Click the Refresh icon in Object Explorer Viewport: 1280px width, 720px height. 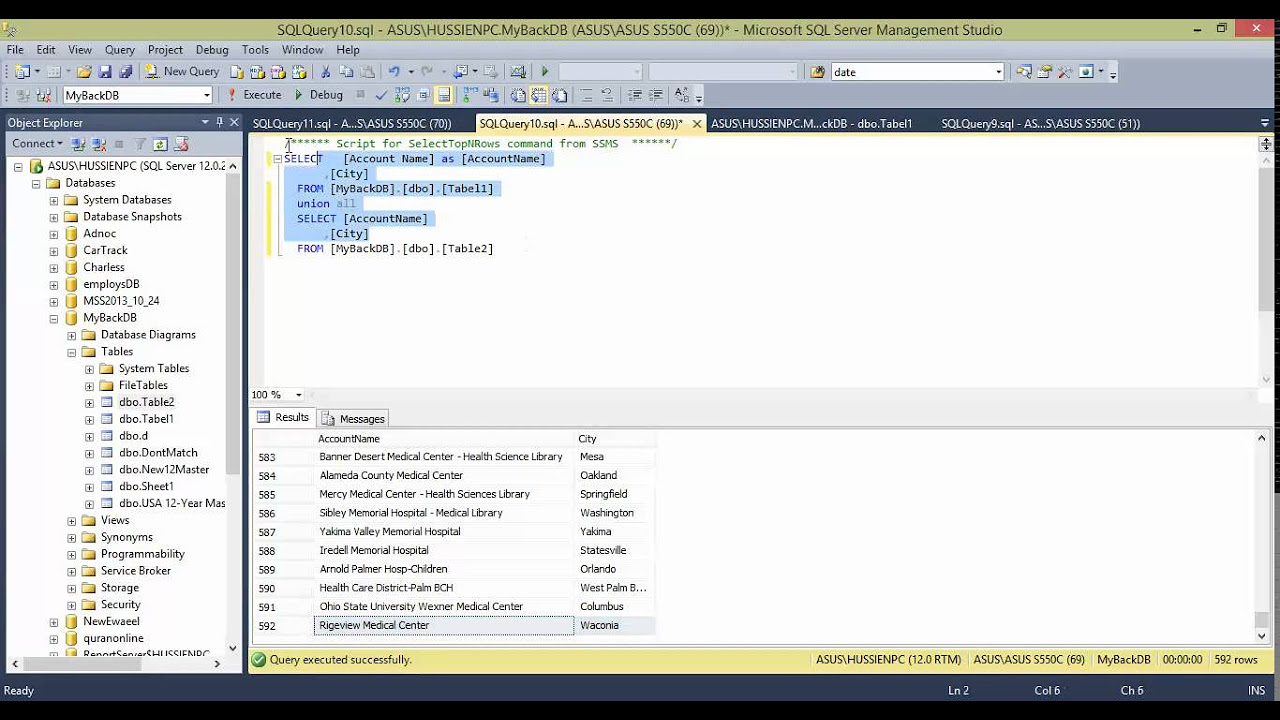click(x=161, y=144)
